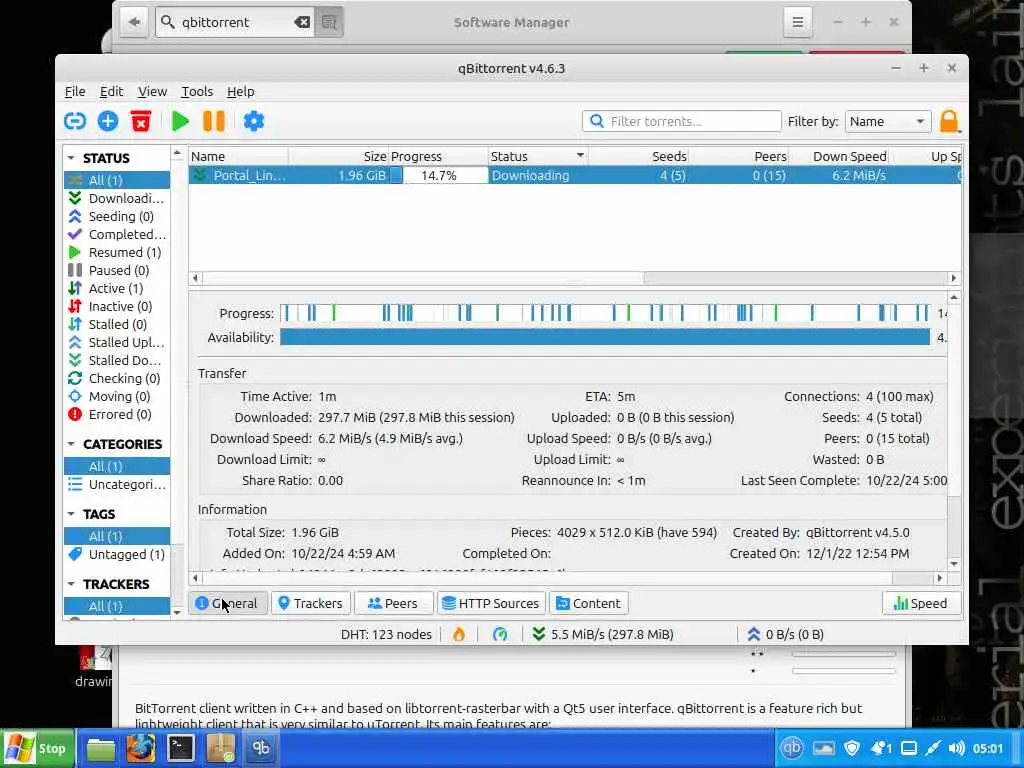
Task: Select the Active (1) status filter
Action: [117, 288]
